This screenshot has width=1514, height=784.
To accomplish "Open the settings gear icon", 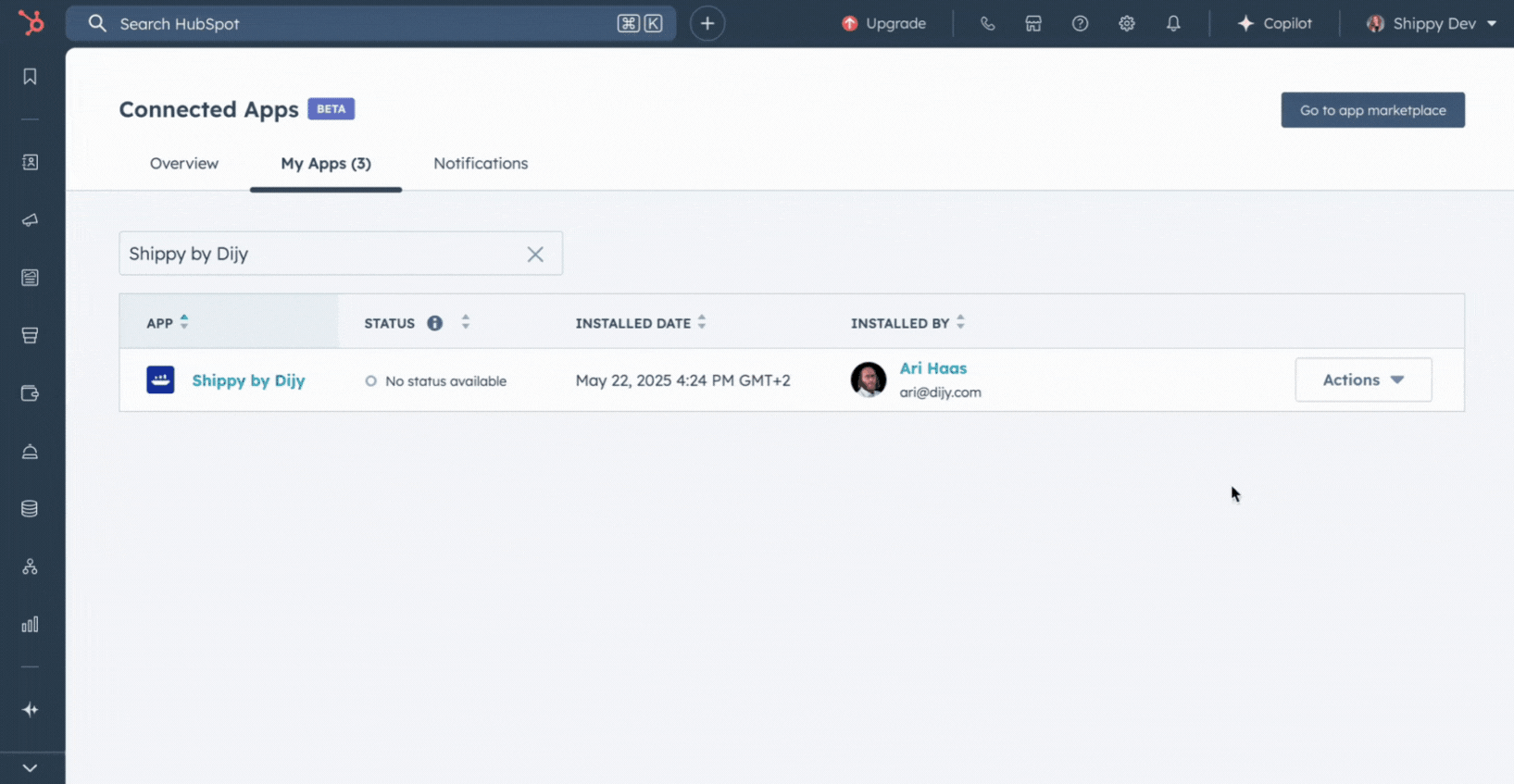I will pyautogui.click(x=1126, y=23).
